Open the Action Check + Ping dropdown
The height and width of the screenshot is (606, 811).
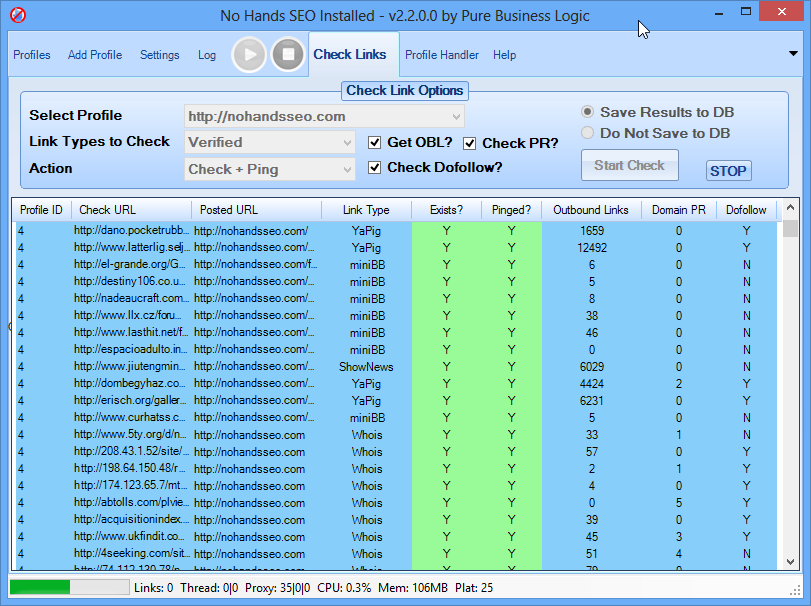(270, 169)
